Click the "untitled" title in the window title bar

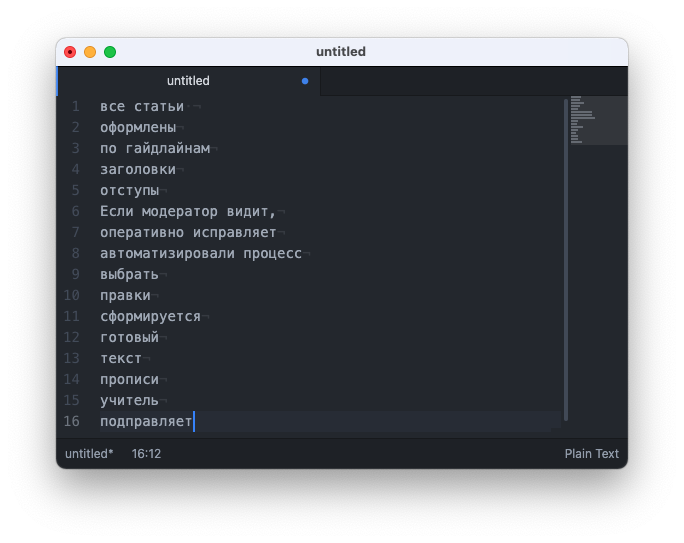click(x=341, y=52)
